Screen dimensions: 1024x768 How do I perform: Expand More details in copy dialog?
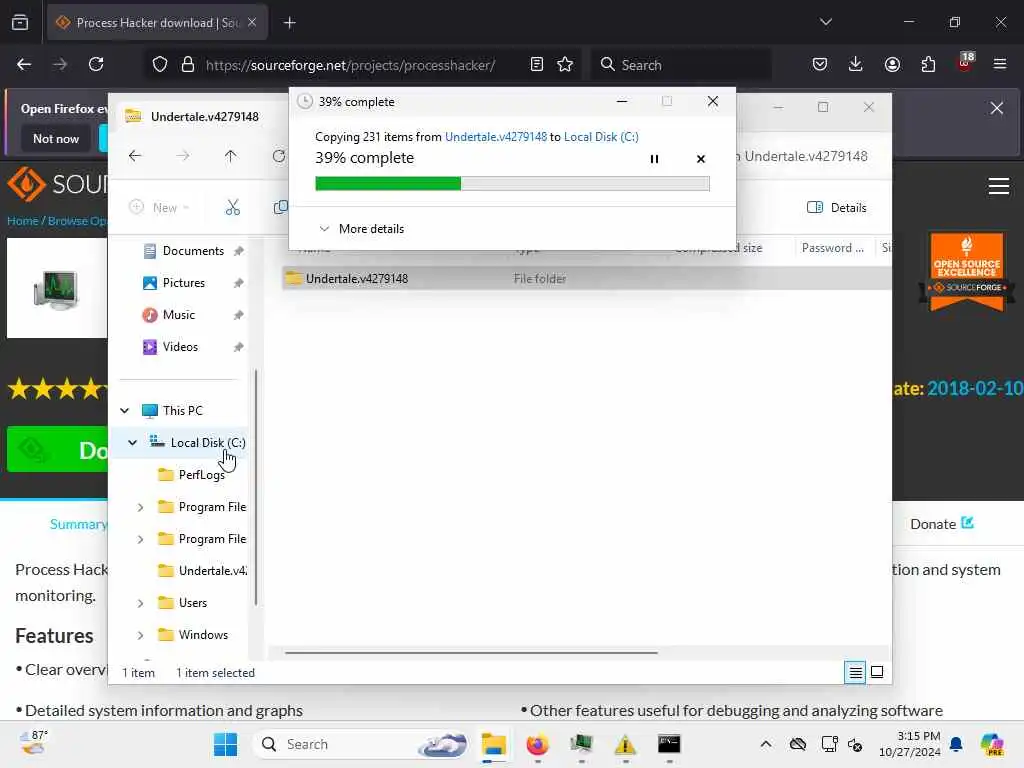pyautogui.click(x=361, y=229)
